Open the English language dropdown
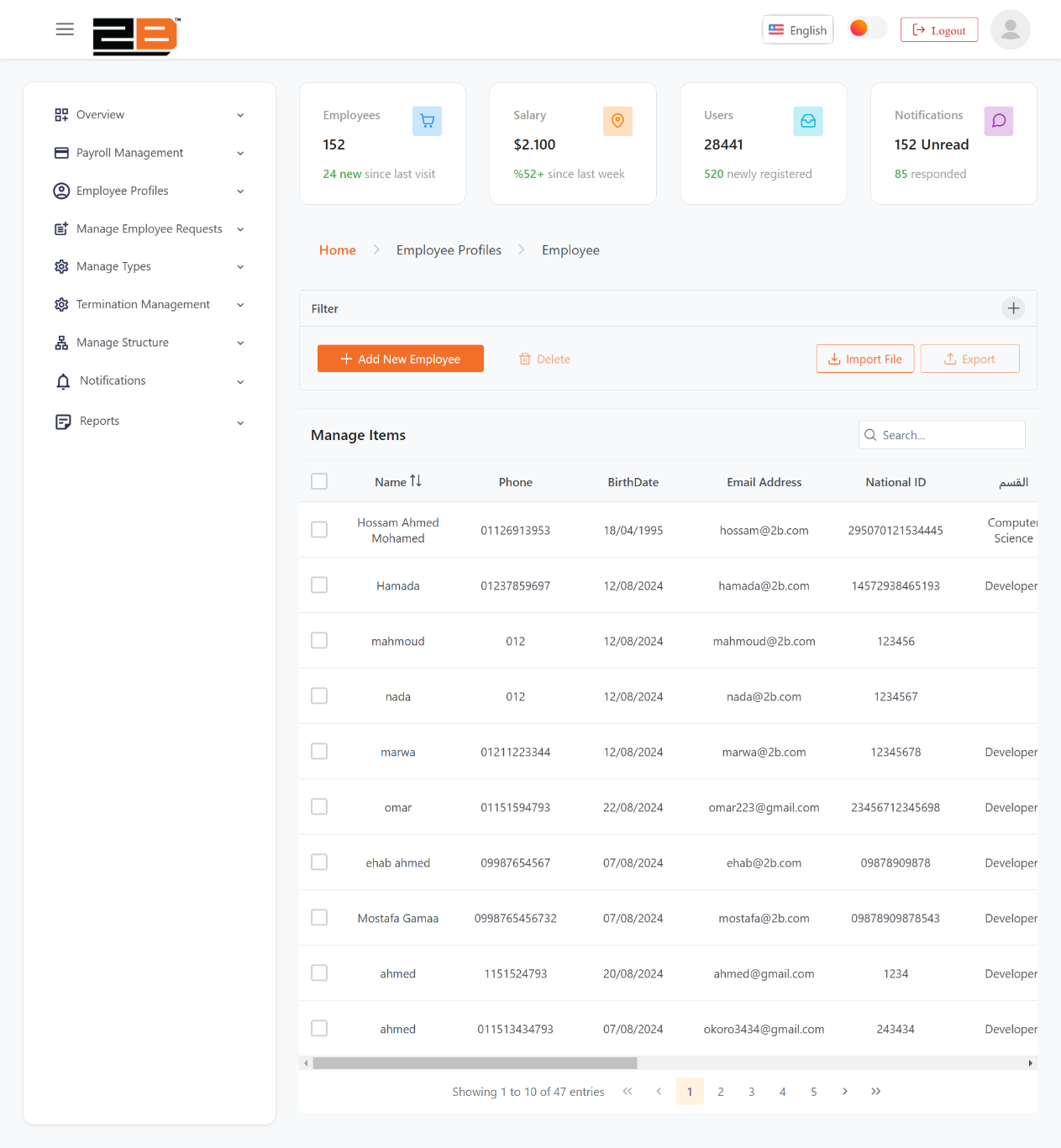The width and height of the screenshot is (1061, 1148). 797,30
